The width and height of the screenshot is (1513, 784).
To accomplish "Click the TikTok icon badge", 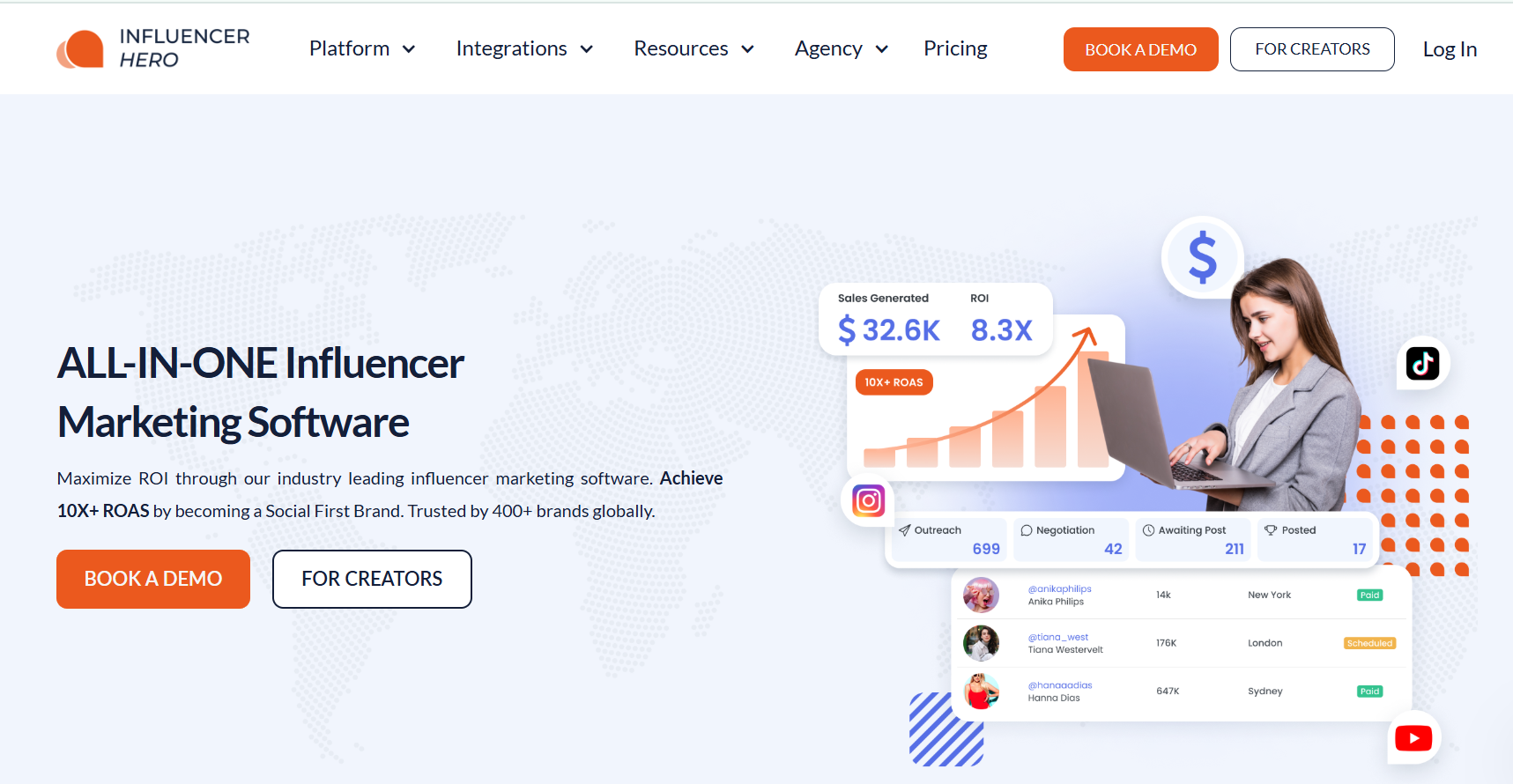I will coord(1422,363).
